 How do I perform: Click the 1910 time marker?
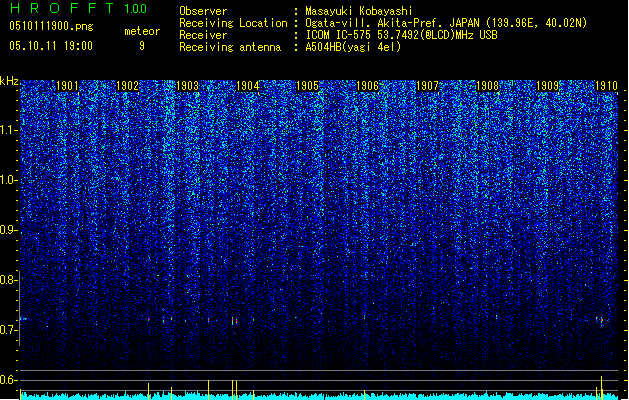[x=606, y=86]
